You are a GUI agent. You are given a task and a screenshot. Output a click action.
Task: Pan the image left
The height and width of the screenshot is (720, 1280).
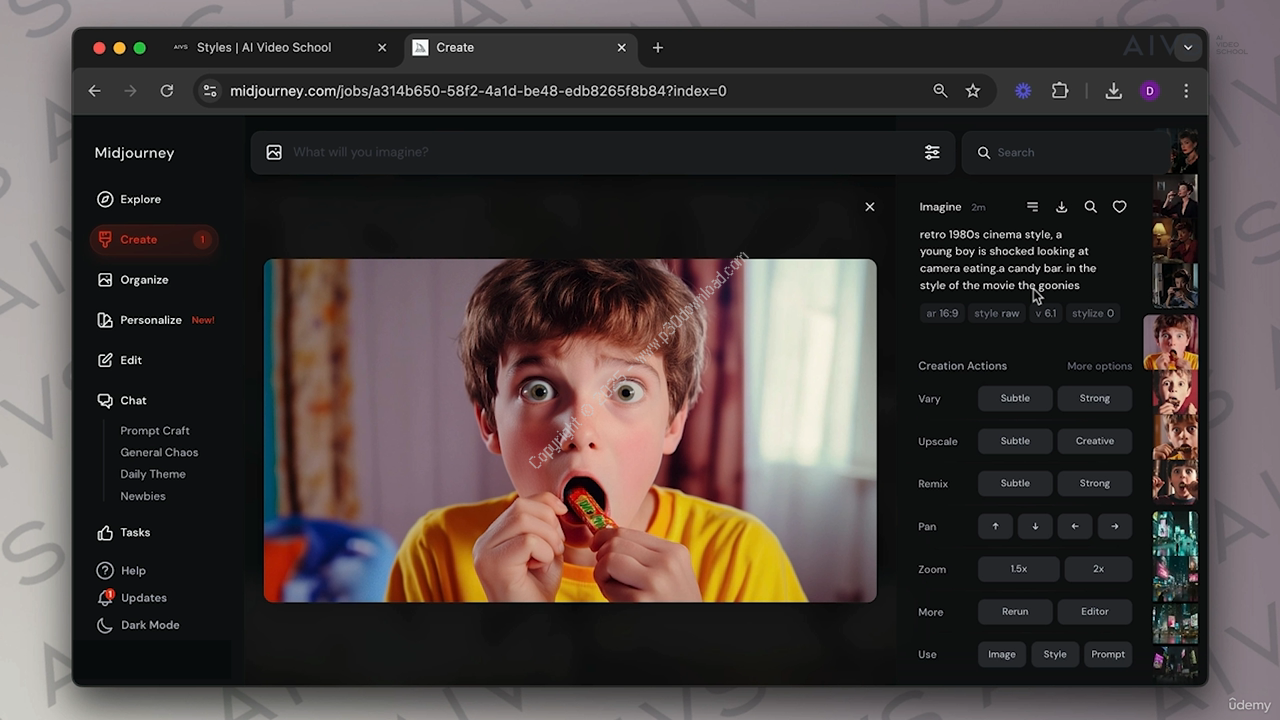(x=1075, y=526)
